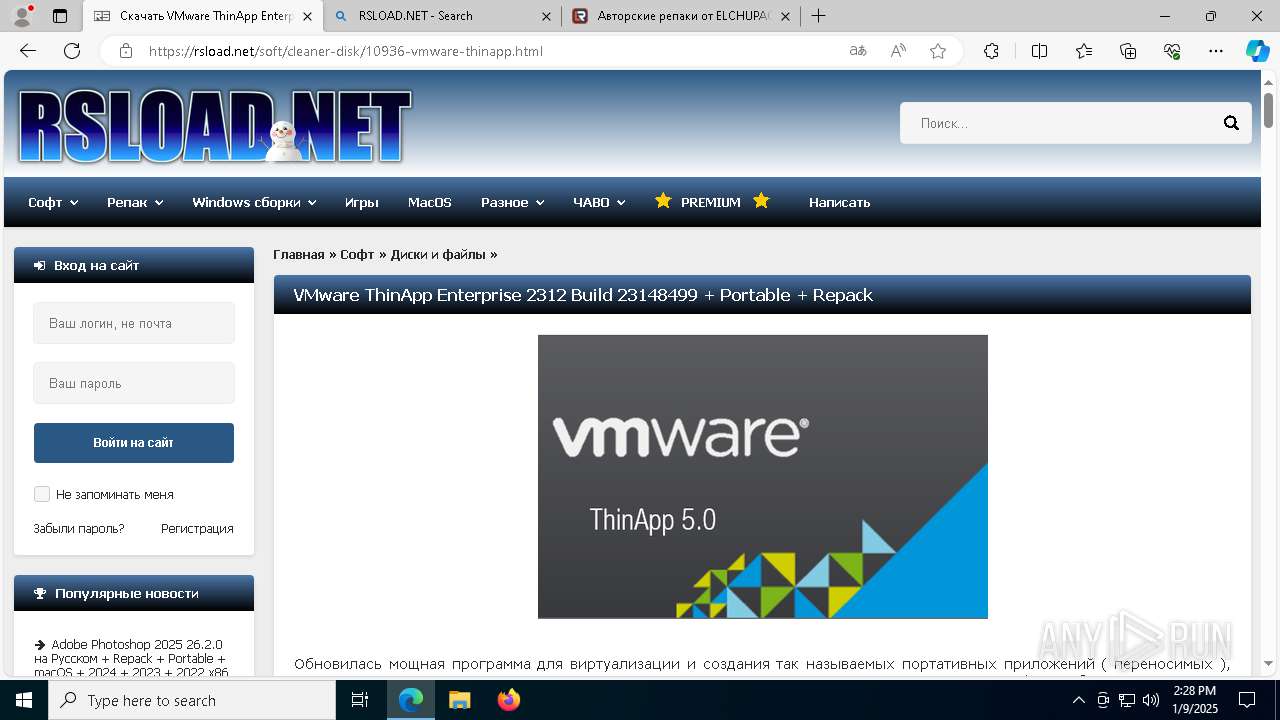Click the scrollbar down arrow
This screenshot has height=720, width=1280.
(x=1268, y=664)
